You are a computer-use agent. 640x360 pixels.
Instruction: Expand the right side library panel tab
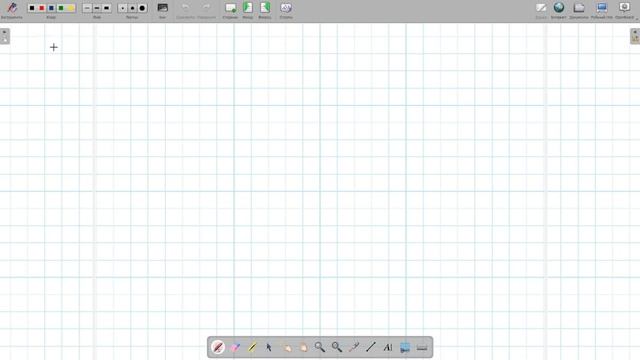[x=635, y=36]
